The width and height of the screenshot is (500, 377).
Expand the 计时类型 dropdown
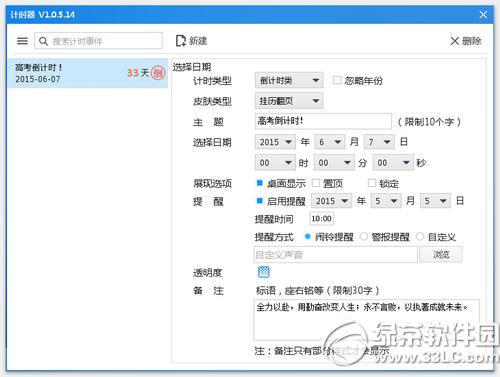pyautogui.click(x=289, y=80)
